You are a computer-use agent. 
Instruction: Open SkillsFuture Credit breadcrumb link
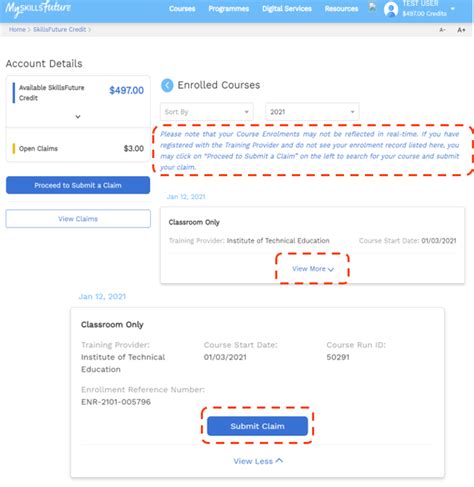pyautogui.click(x=60, y=29)
